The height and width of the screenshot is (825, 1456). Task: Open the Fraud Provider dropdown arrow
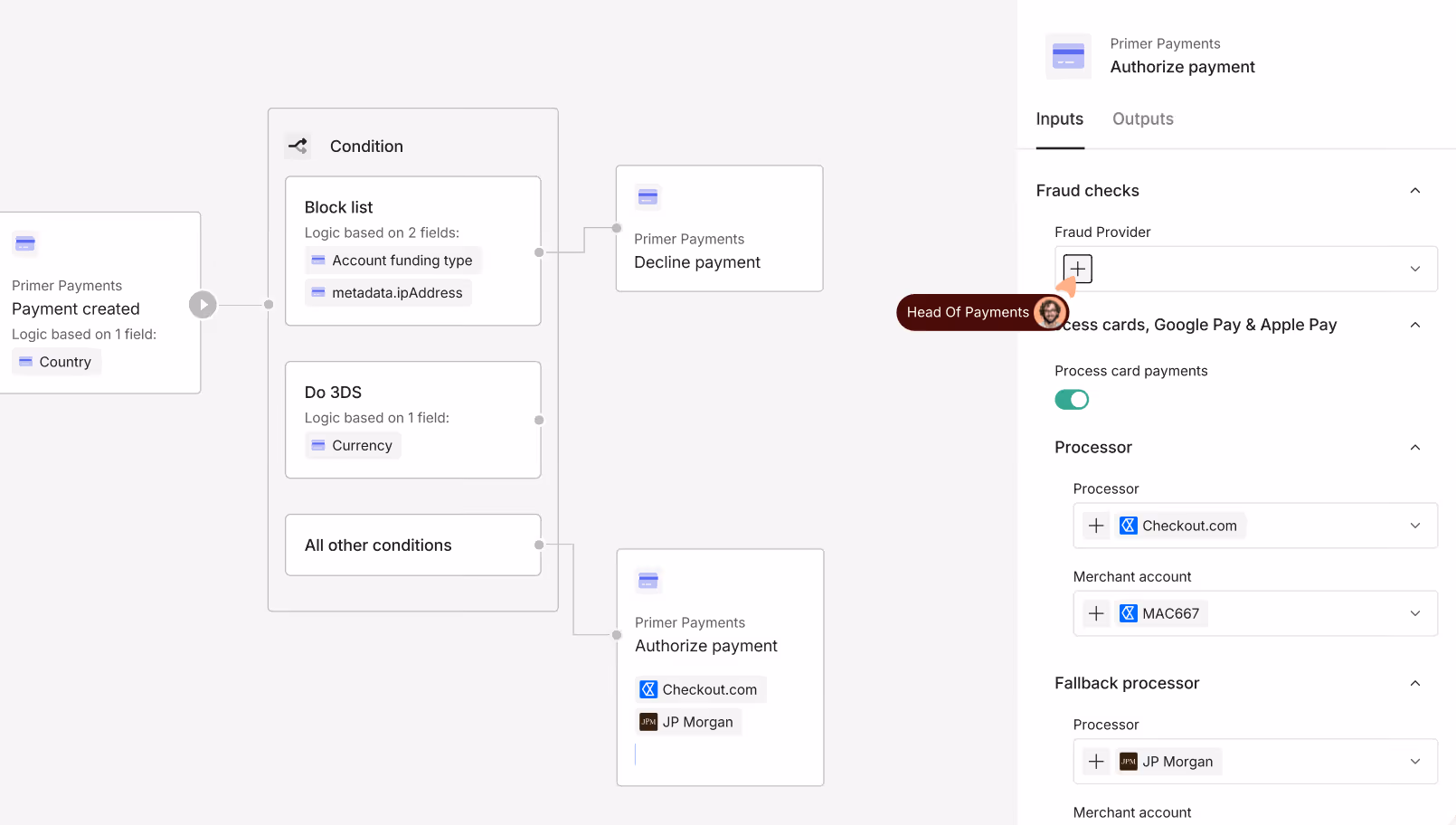coord(1415,269)
